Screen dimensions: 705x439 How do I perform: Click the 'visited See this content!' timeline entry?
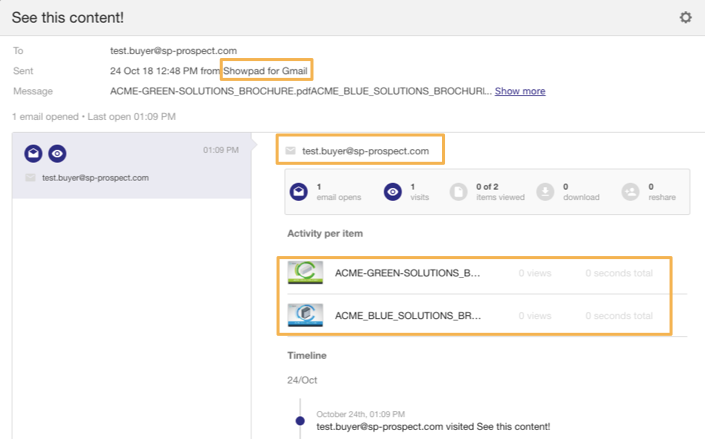click(433, 426)
